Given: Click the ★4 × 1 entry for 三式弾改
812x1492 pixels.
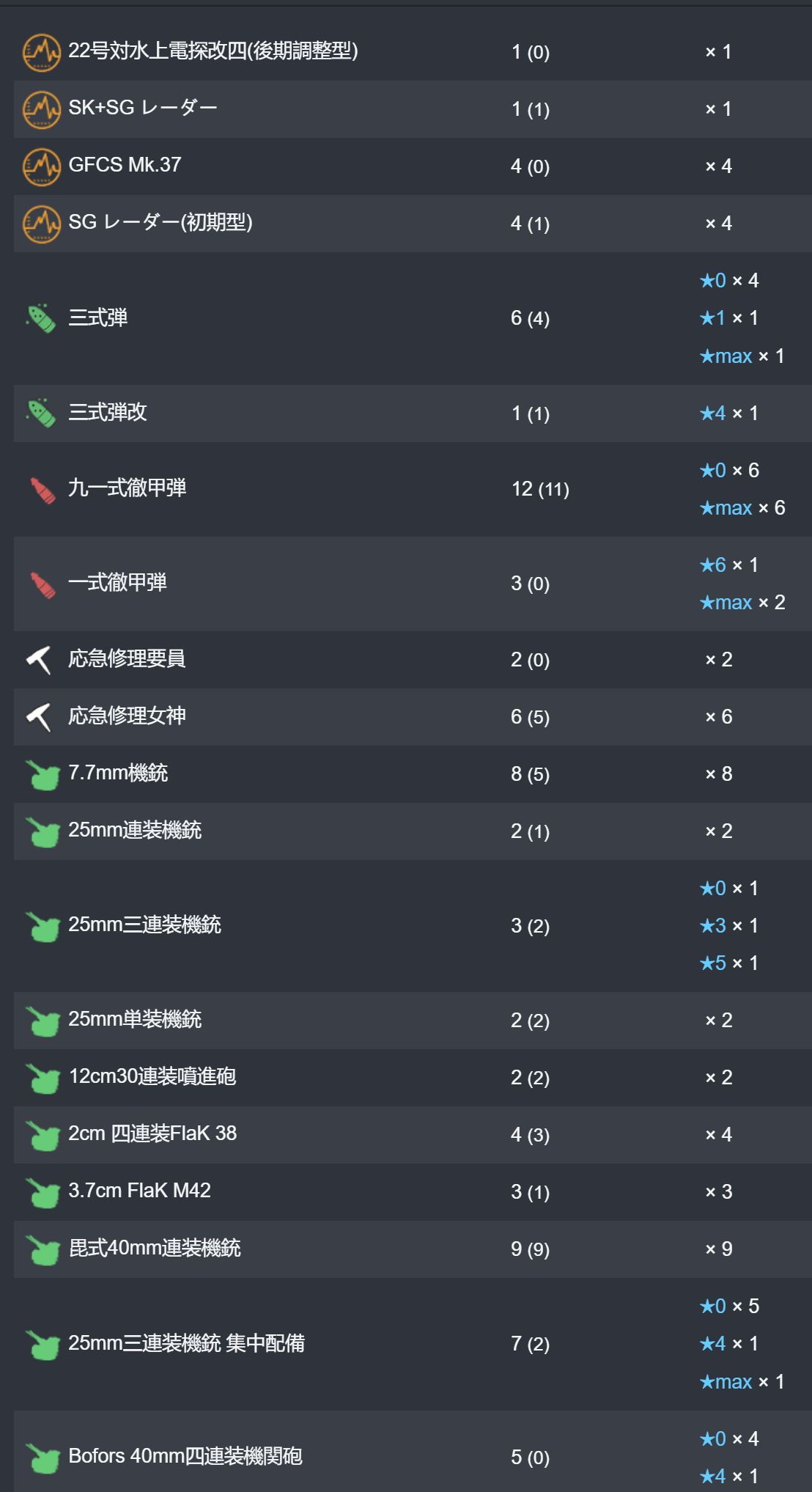Looking at the screenshot, I should (x=729, y=414).
